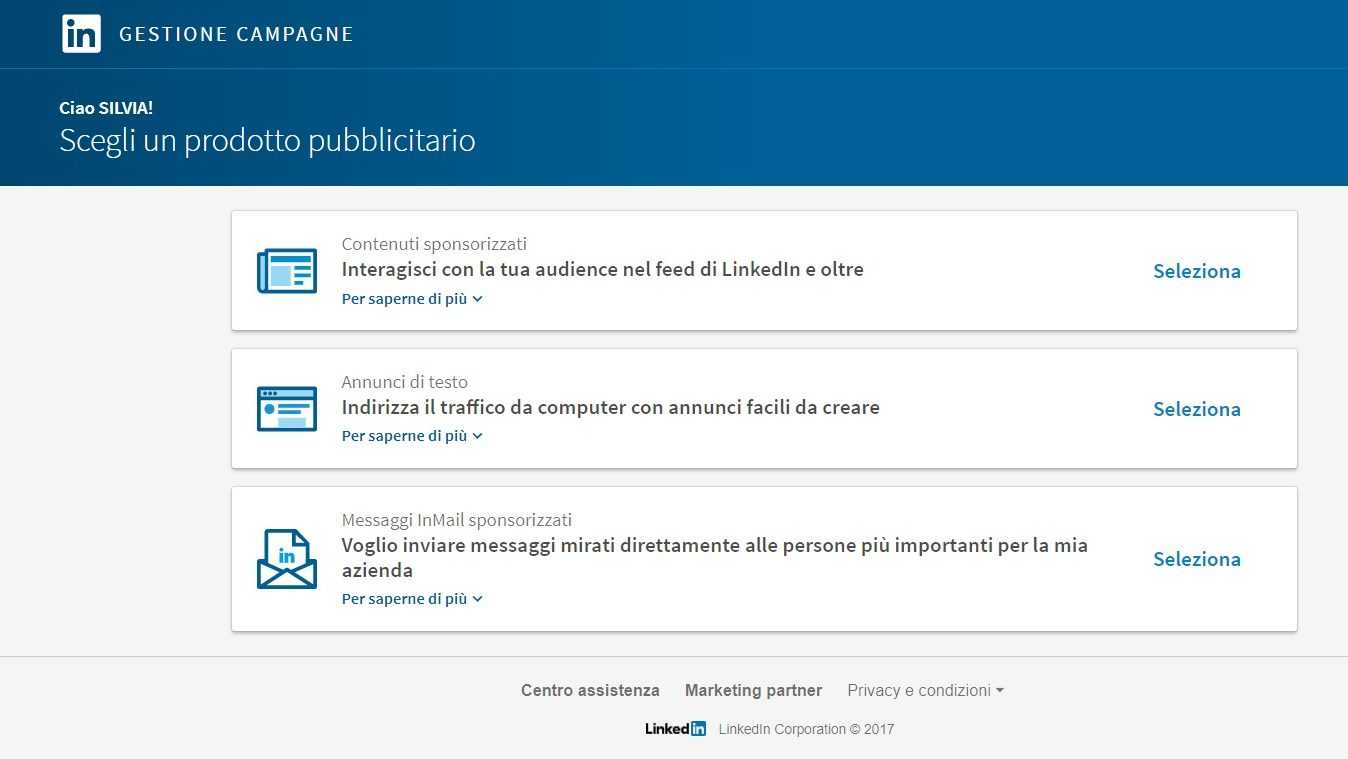Open the Privacy e condizioni dropdown
1348x759 pixels.
925,690
